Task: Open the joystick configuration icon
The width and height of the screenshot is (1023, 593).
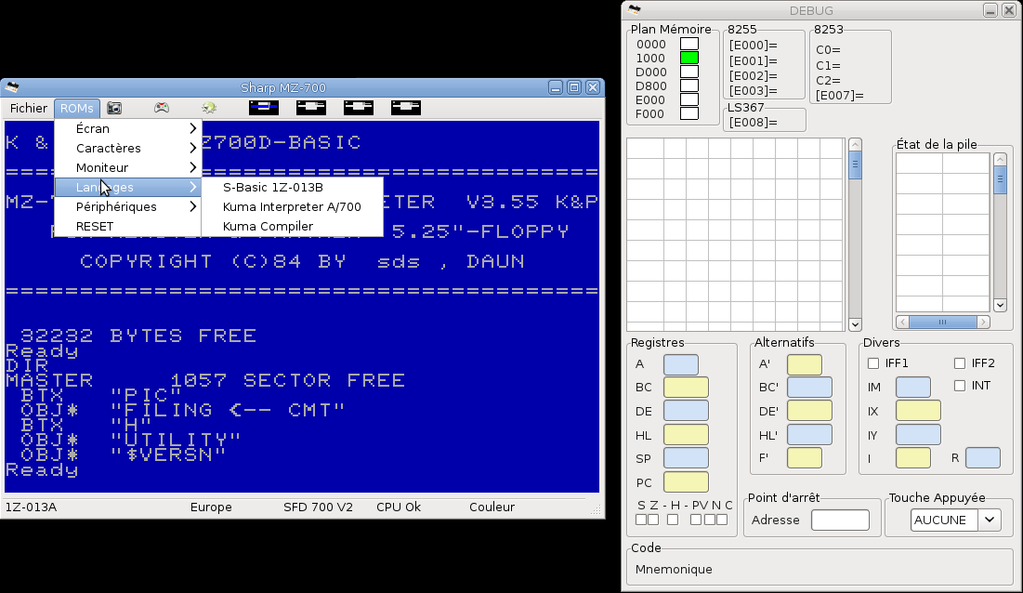Action: point(160,107)
